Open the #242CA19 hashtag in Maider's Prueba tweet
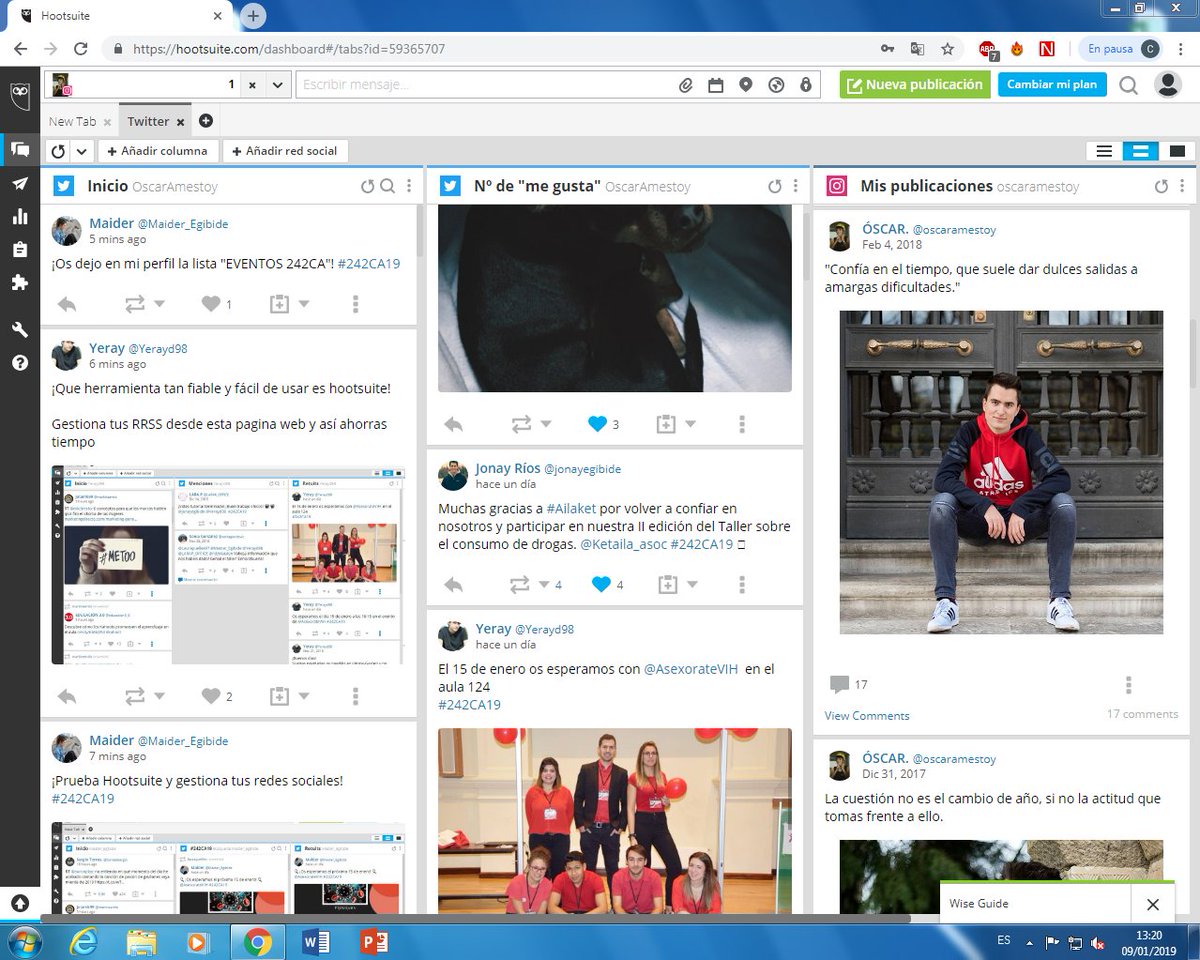 coord(83,798)
